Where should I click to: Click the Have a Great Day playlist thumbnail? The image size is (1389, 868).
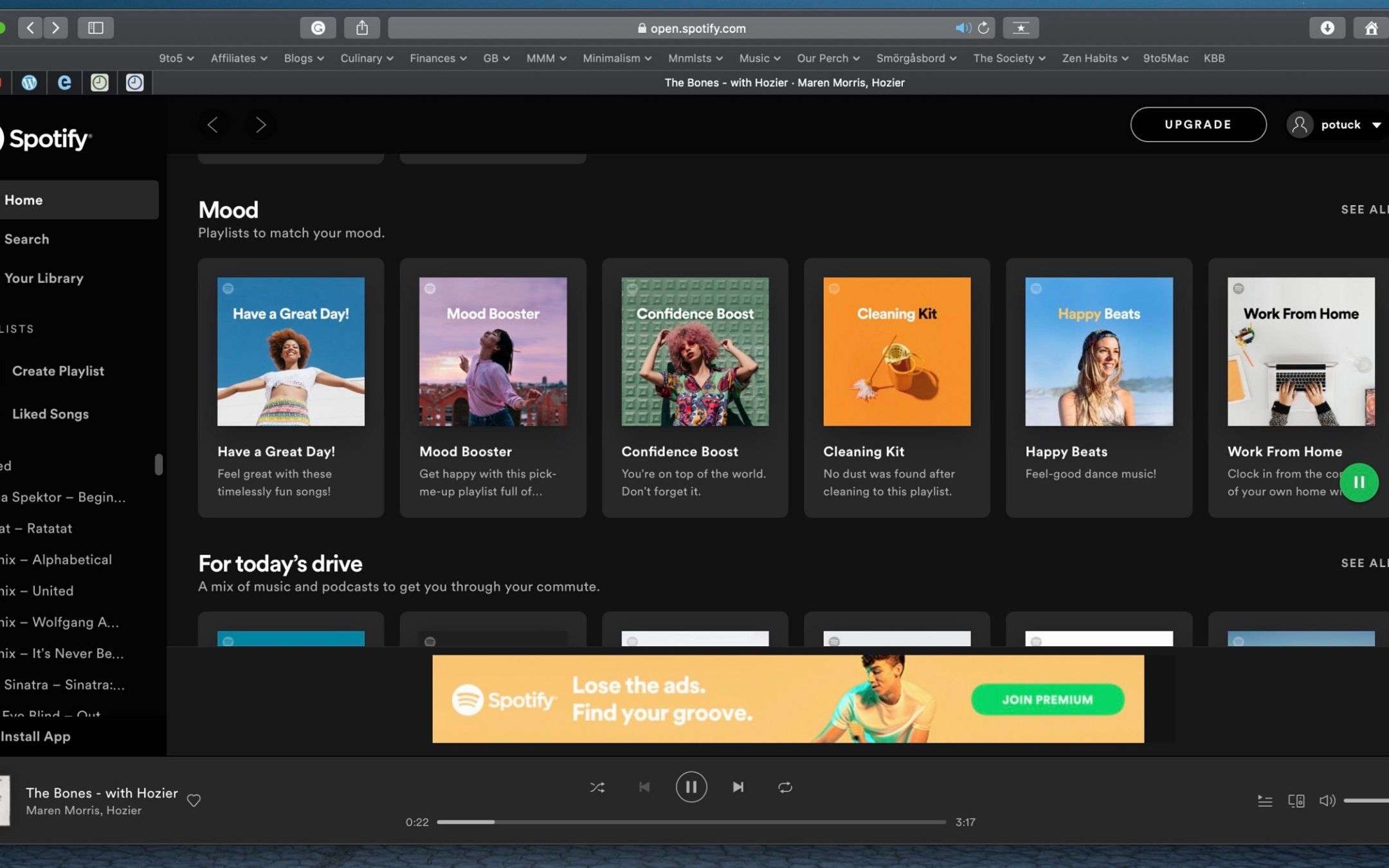tap(290, 351)
